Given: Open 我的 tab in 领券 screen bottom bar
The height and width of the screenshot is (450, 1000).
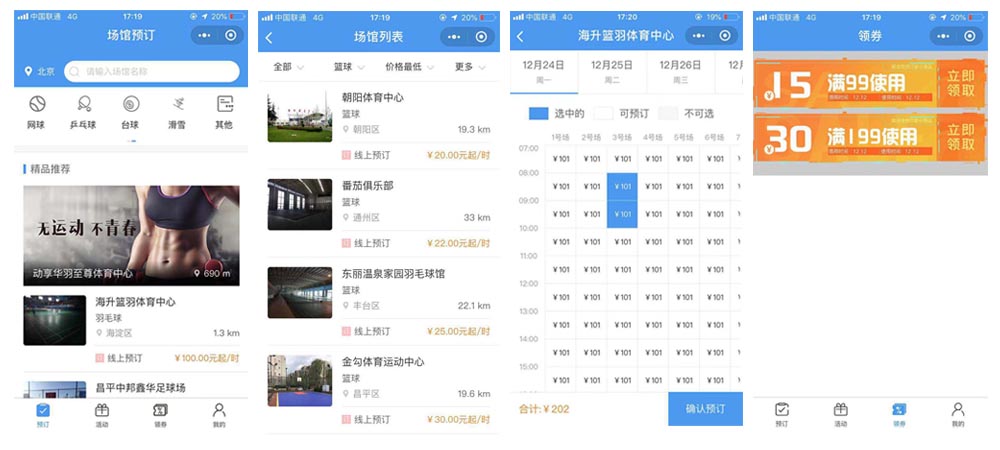Looking at the screenshot, I should tap(958, 415).
